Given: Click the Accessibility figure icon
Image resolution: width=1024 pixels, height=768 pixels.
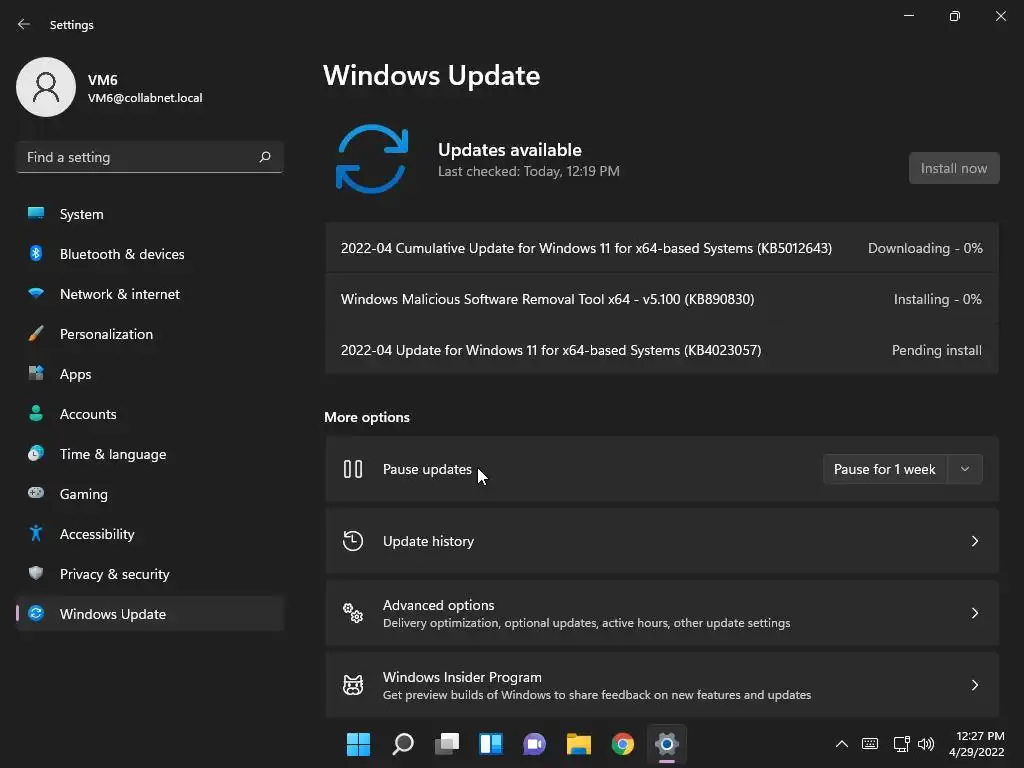Looking at the screenshot, I should [36, 533].
